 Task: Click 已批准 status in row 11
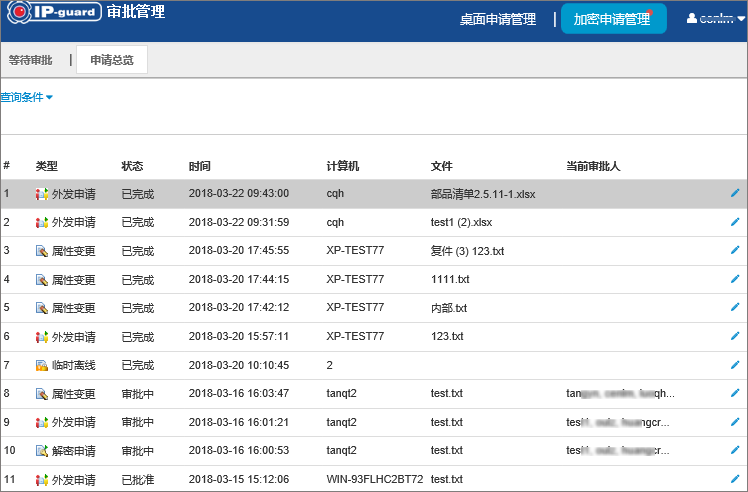pyautogui.click(x=138, y=480)
